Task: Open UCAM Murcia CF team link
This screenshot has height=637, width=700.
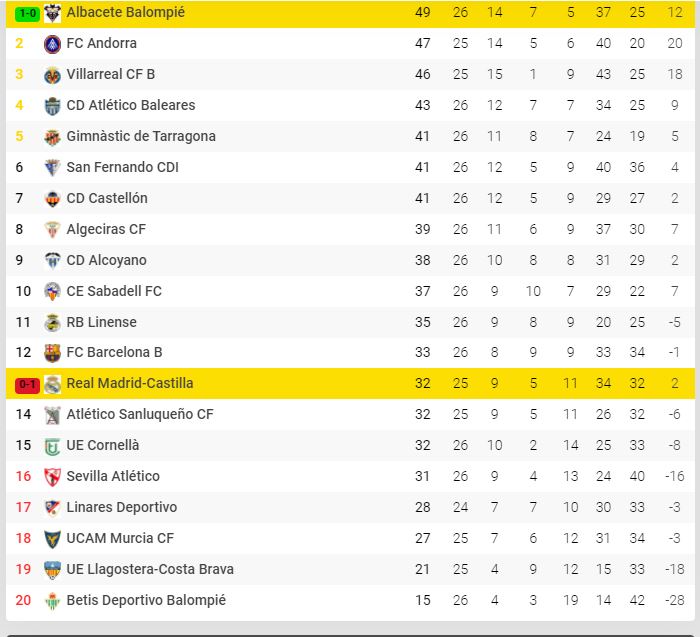Action: click(120, 538)
